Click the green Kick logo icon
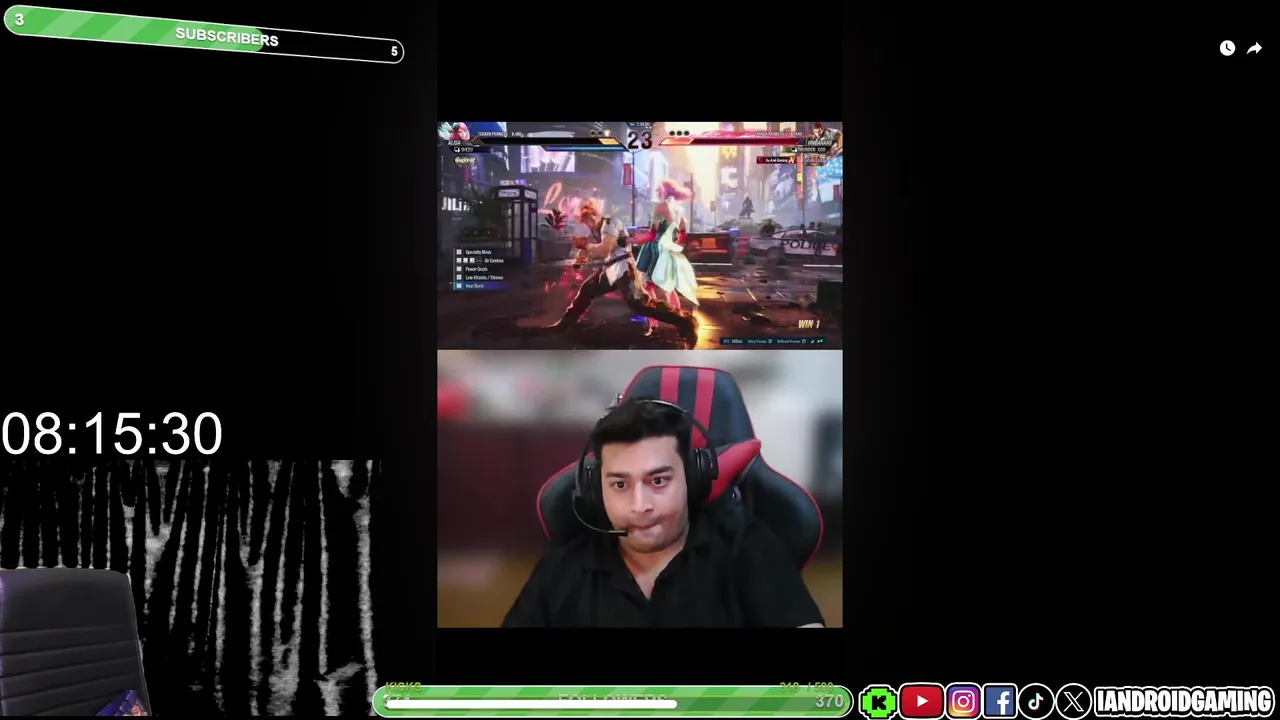Viewport: 1280px width, 720px height. coord(878,702)
